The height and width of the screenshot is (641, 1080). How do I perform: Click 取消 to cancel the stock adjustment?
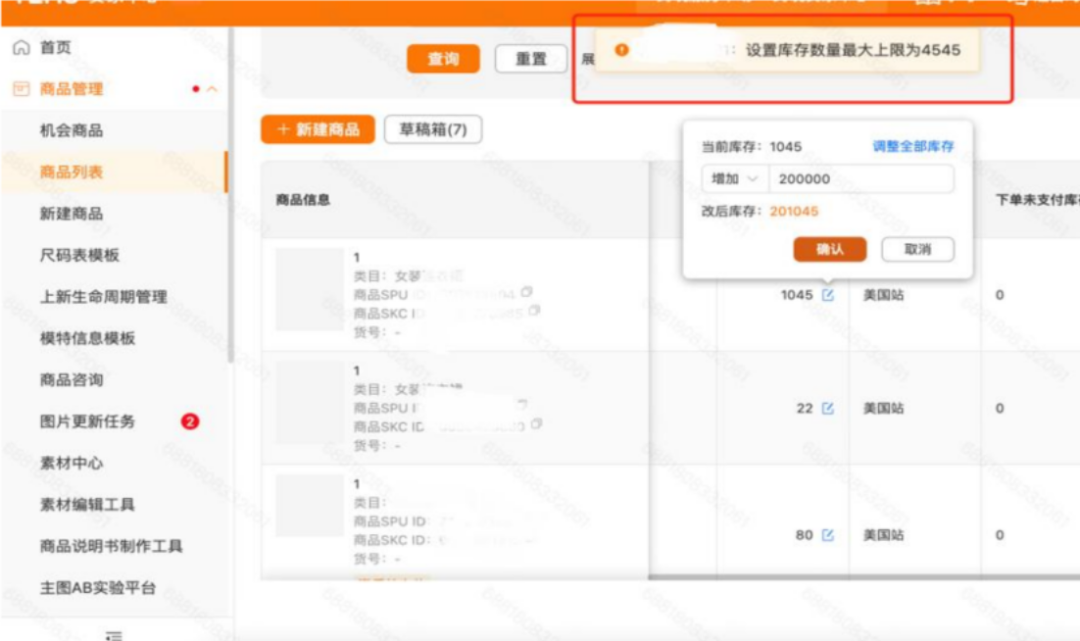[x=918, y=250]
